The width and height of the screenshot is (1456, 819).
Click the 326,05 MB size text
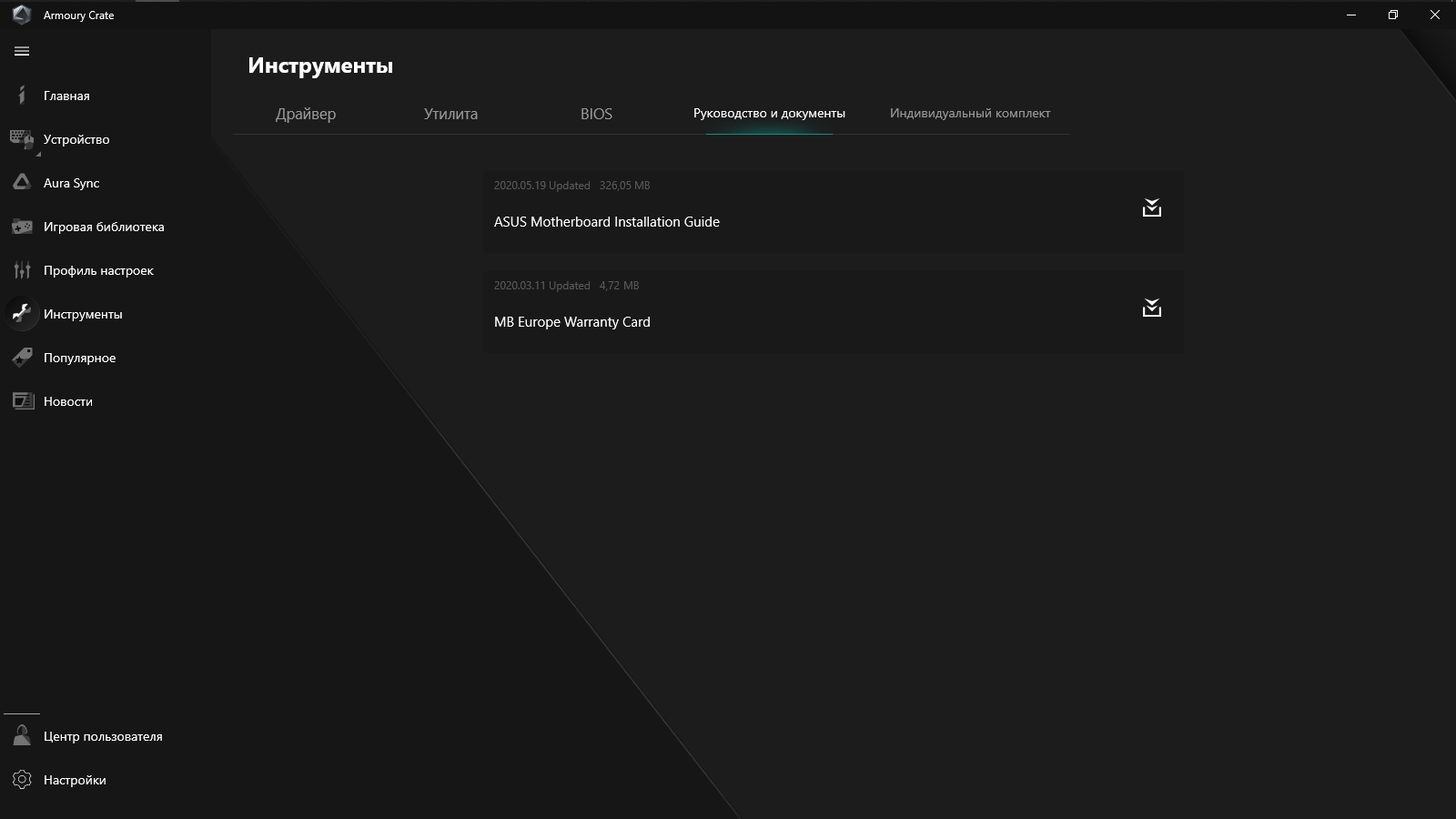[624, 186]
